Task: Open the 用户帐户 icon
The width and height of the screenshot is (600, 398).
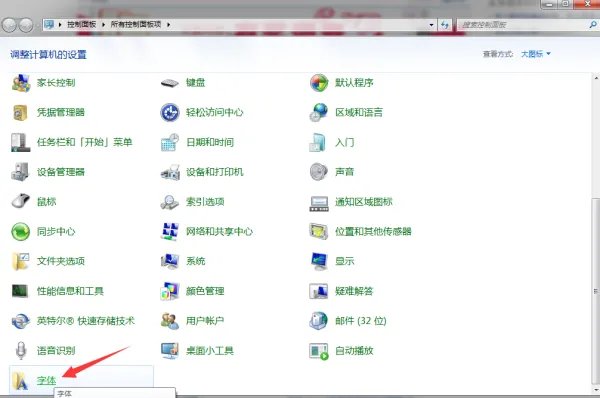Action: click(x=170, y=321)
